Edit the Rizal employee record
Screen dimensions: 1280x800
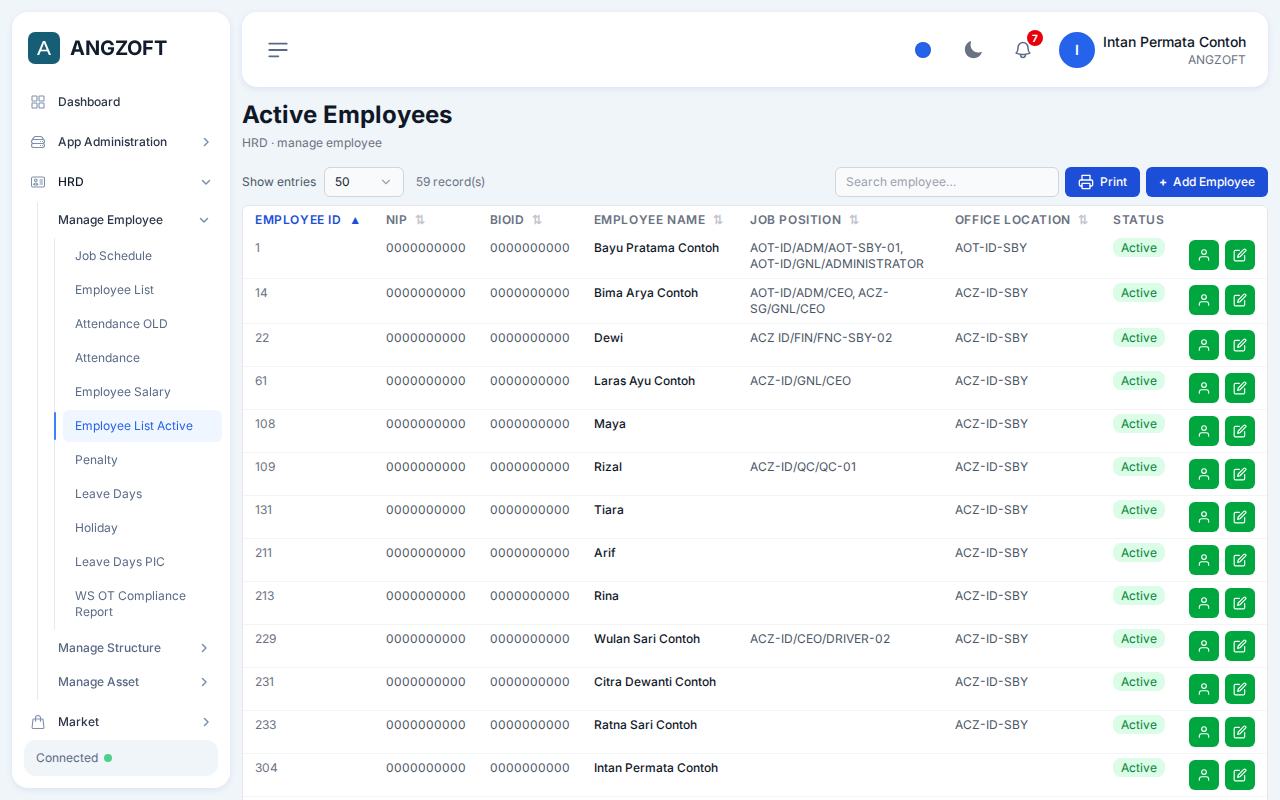[x=1240, y=474]
